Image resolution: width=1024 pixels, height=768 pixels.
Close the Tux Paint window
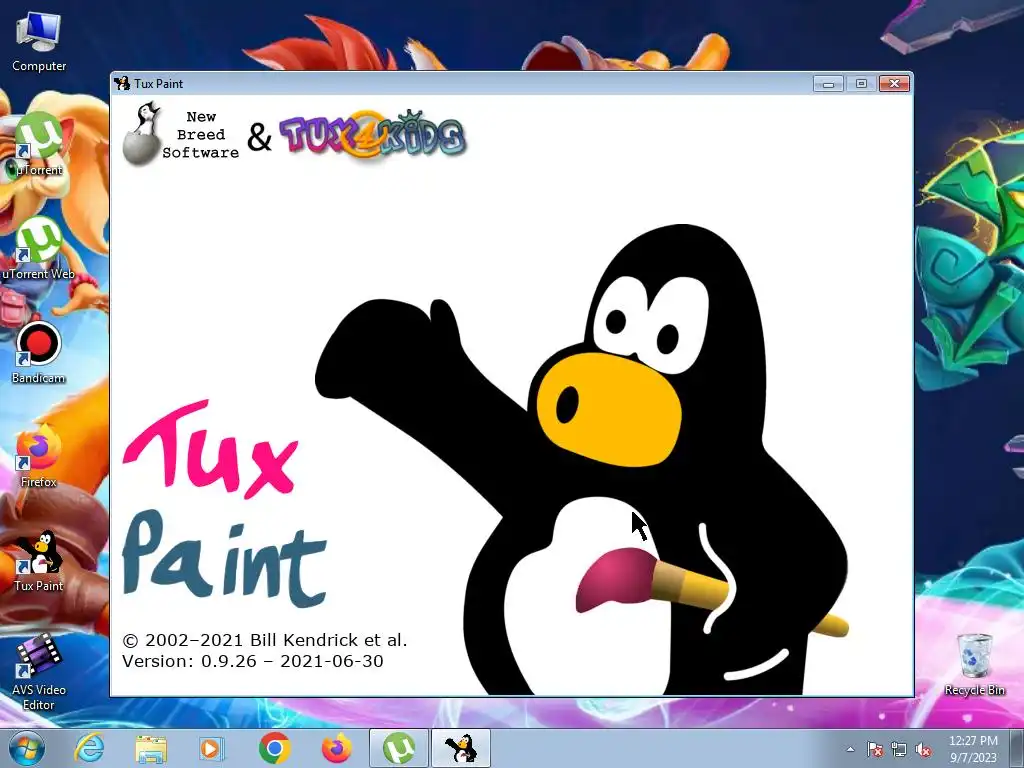point(894,84)
